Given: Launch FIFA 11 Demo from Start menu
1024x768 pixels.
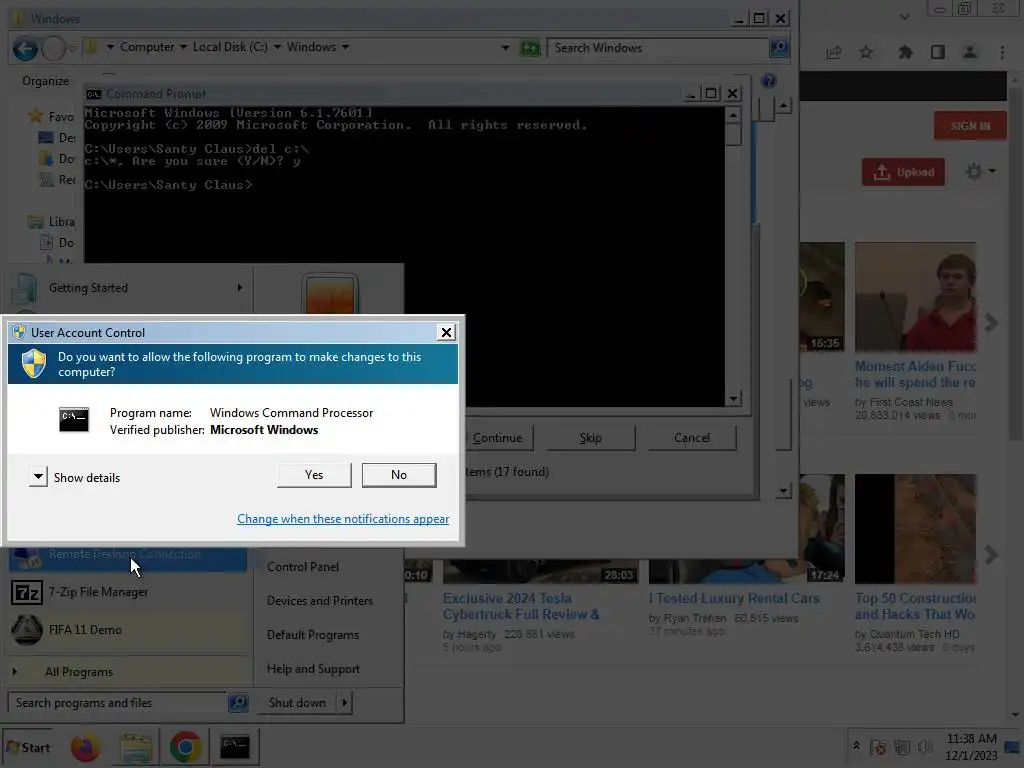Looking at the screenshot, I should click(x=128, y=630).
